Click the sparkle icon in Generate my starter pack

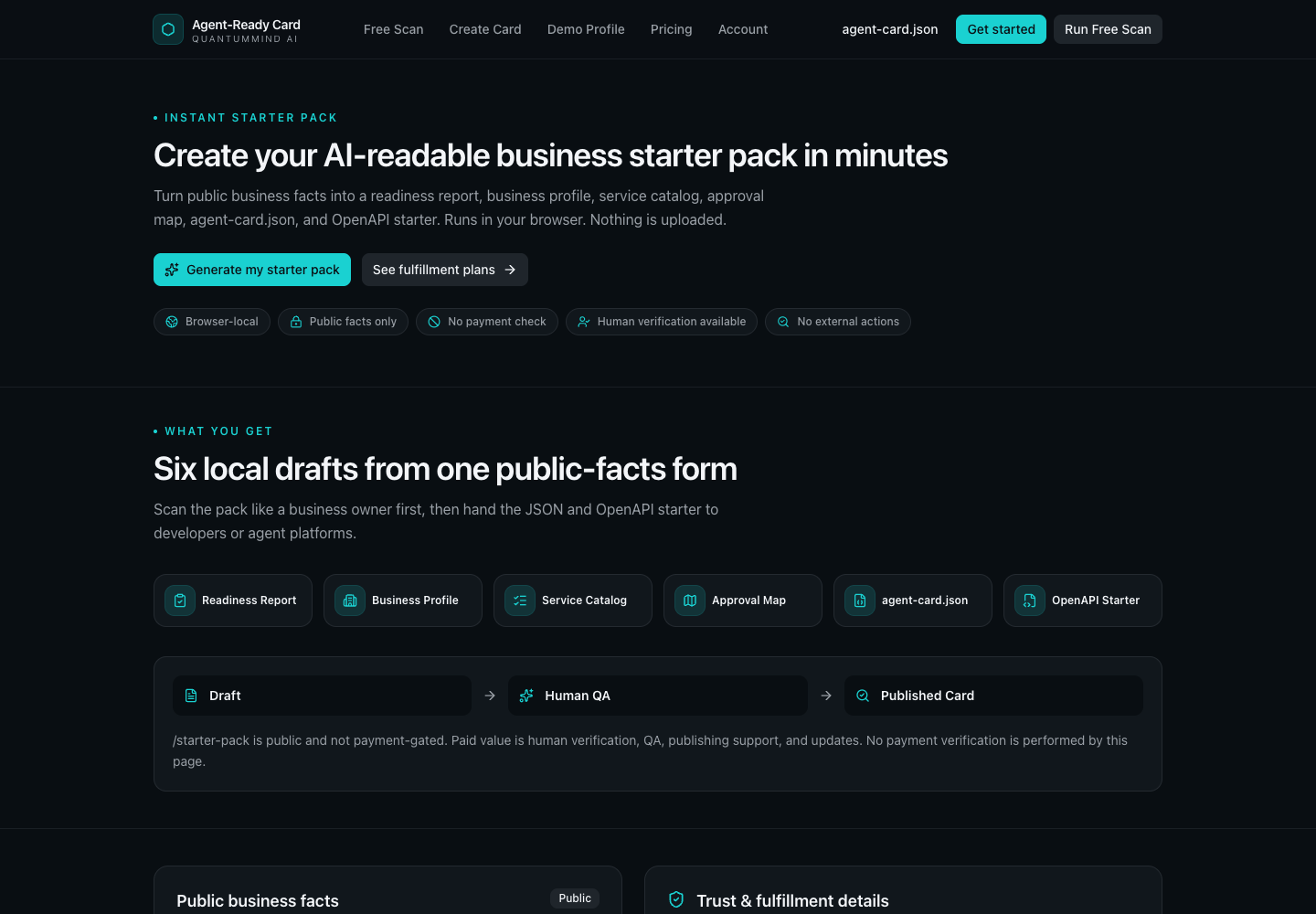(x=172, y=270)
